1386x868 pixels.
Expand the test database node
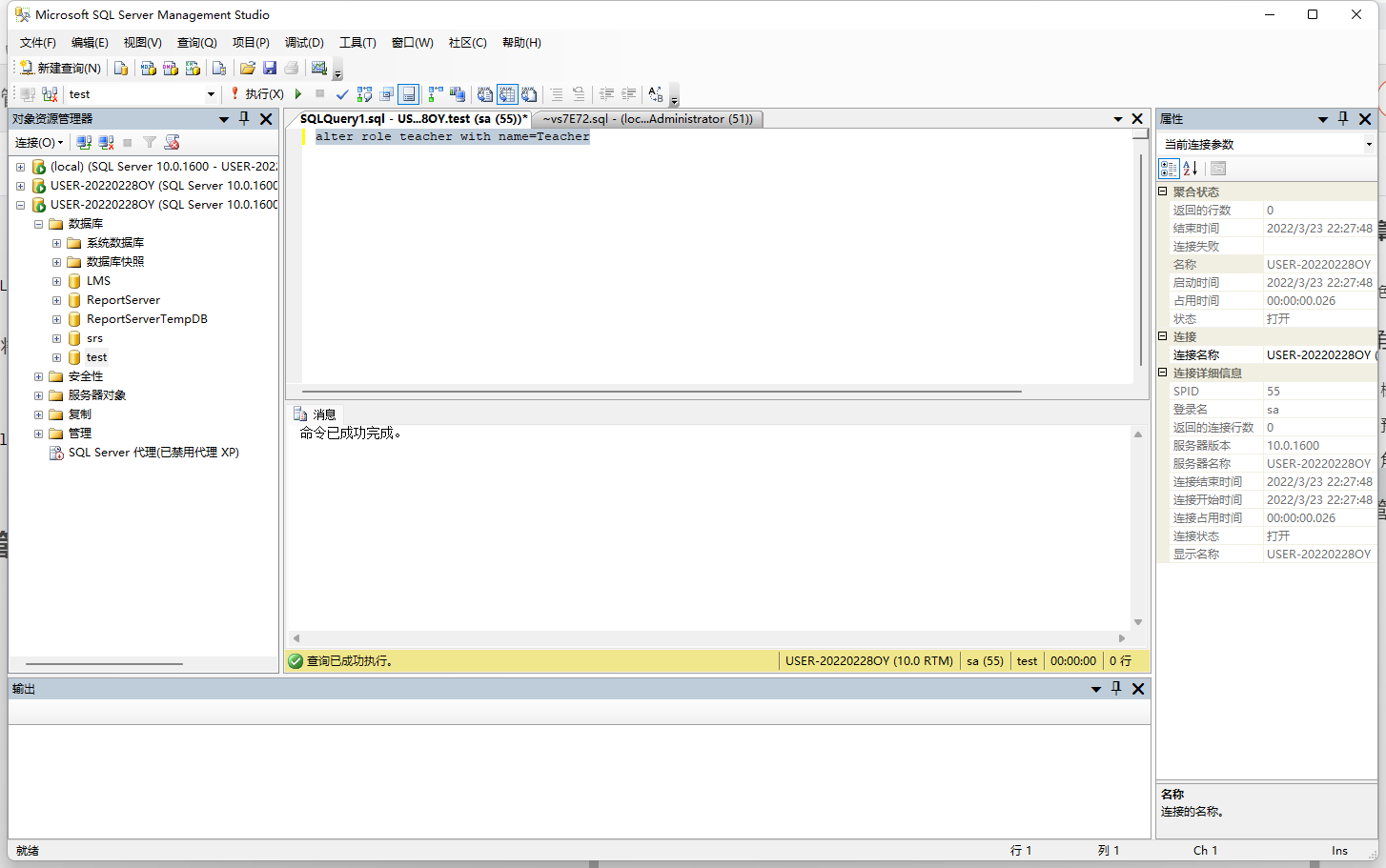point(56,357)
